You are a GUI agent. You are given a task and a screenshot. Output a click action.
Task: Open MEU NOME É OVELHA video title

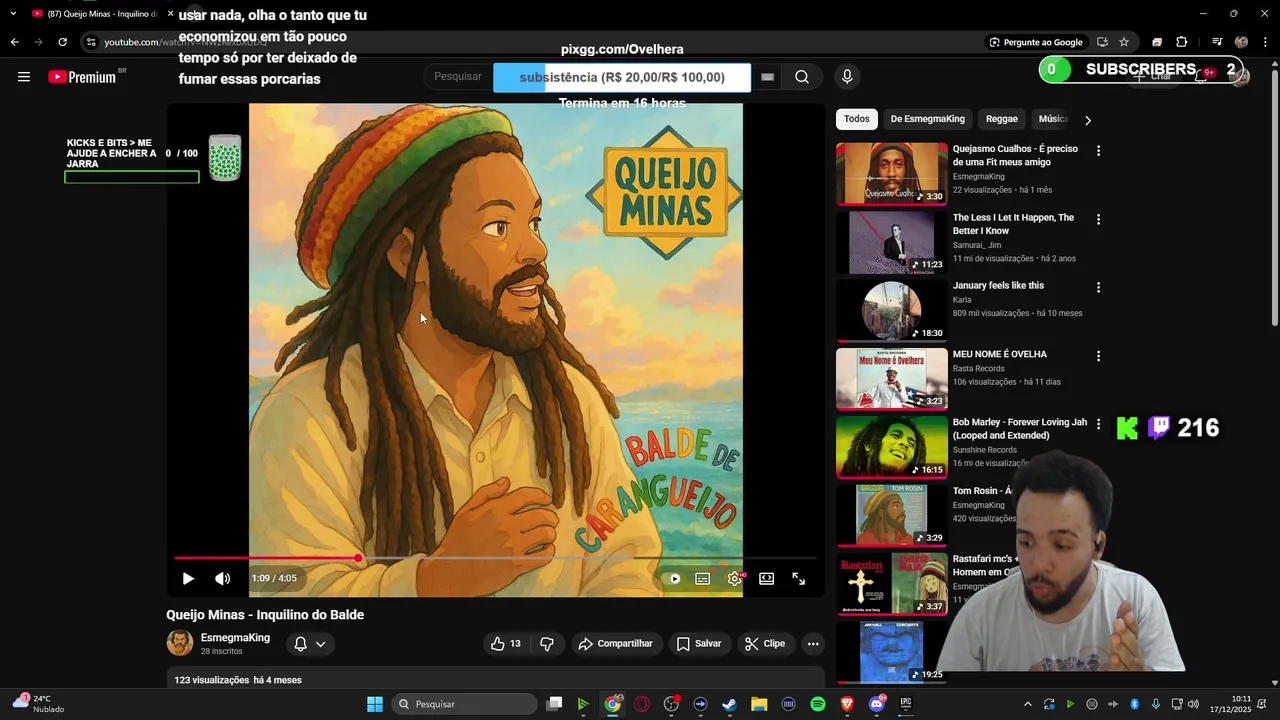tap(1000, 354)
